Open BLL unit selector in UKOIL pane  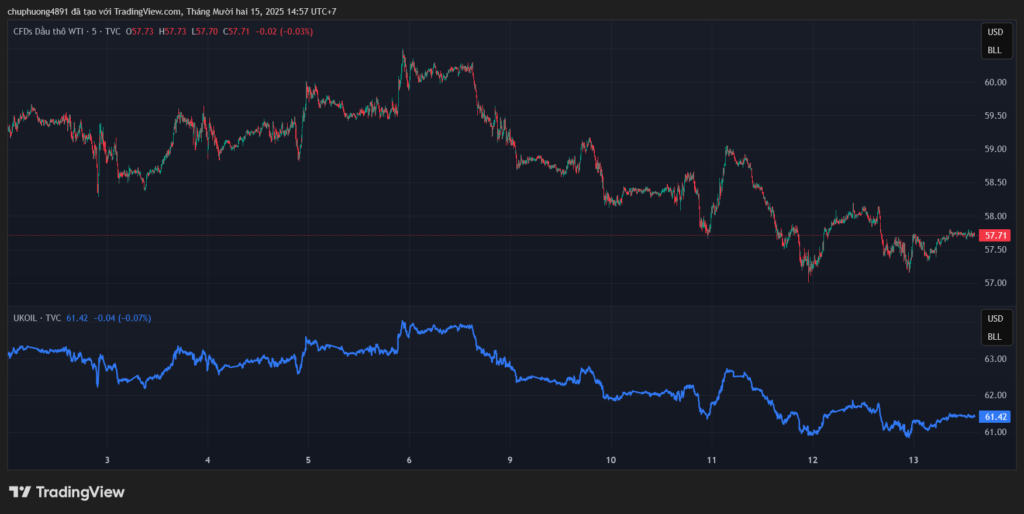point(994,337)
